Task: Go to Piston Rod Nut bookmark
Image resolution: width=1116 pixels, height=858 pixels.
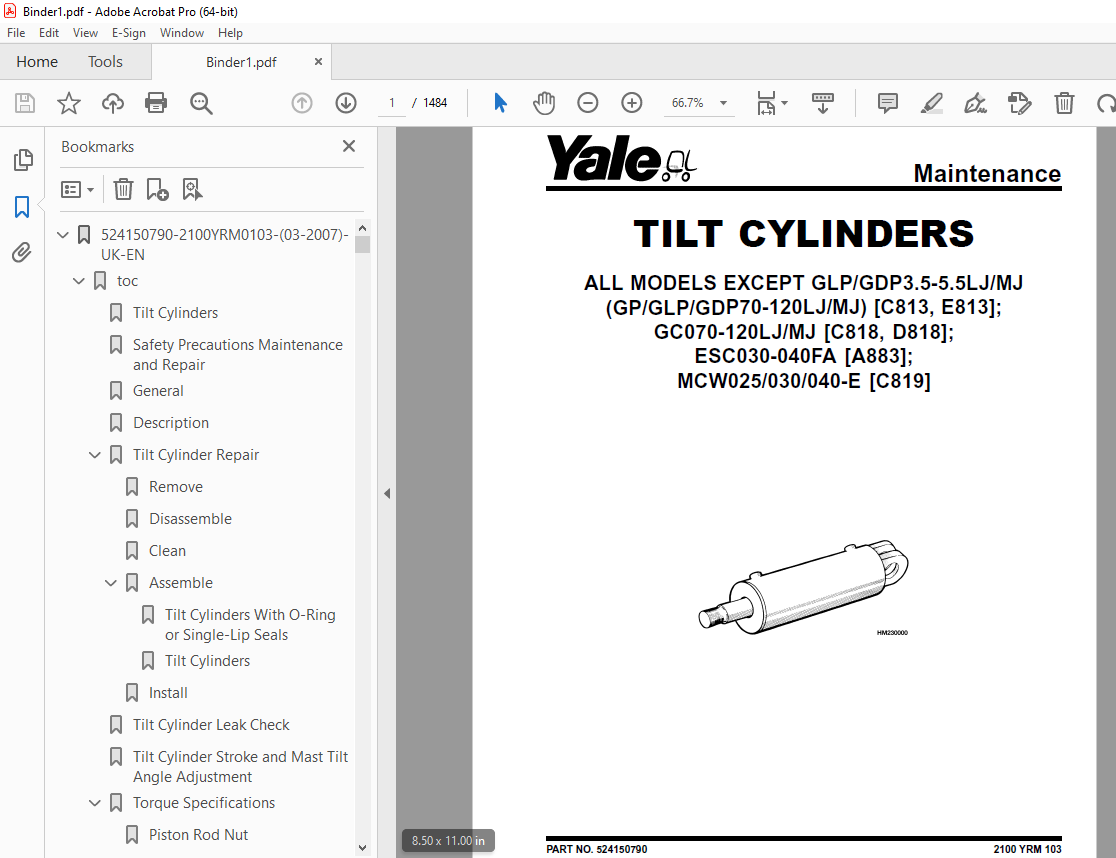Action: [x=198, y=835]
